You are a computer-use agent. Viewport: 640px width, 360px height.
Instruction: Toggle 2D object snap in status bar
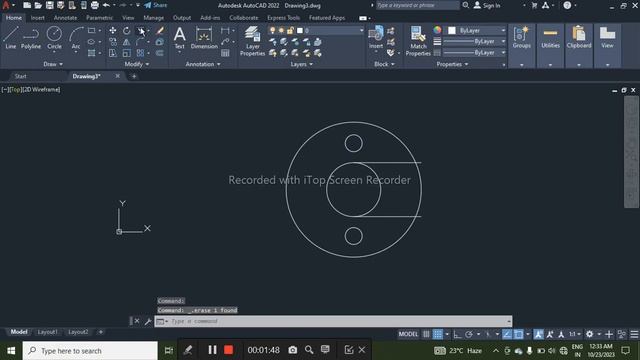click(x=518, y=334)
